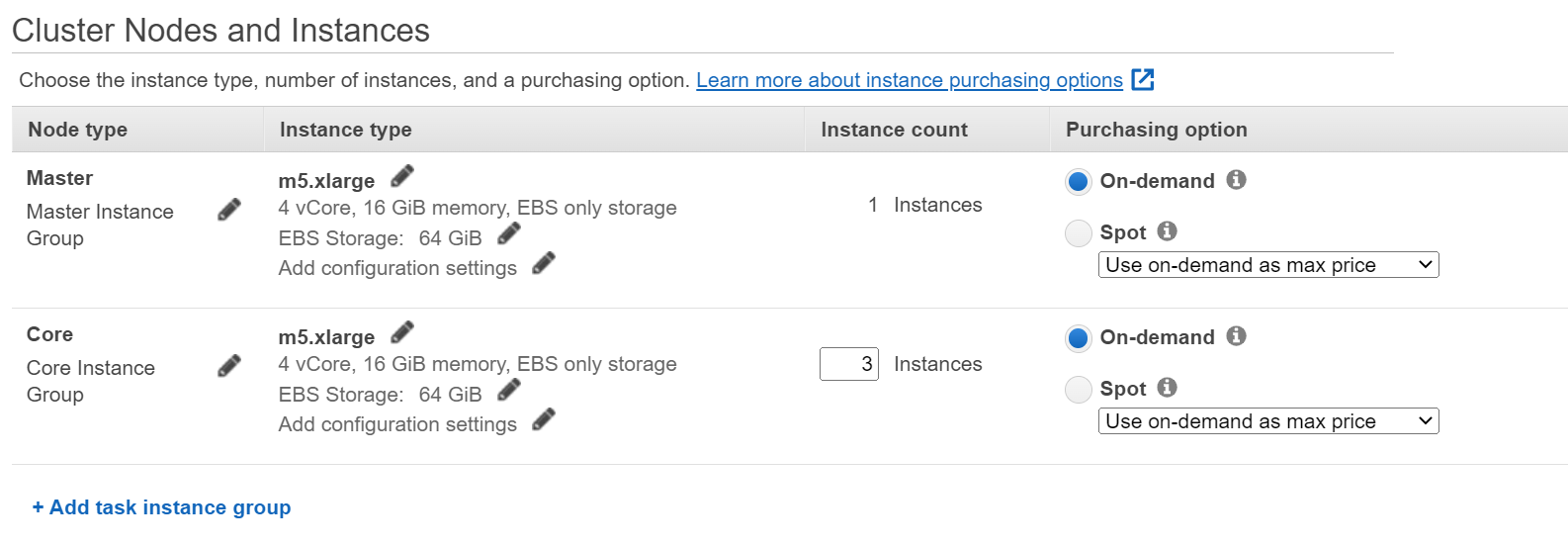Select Spot for the Master node
The width and height of the screenshot is (1568, 546).
(x=1079, y=233)
